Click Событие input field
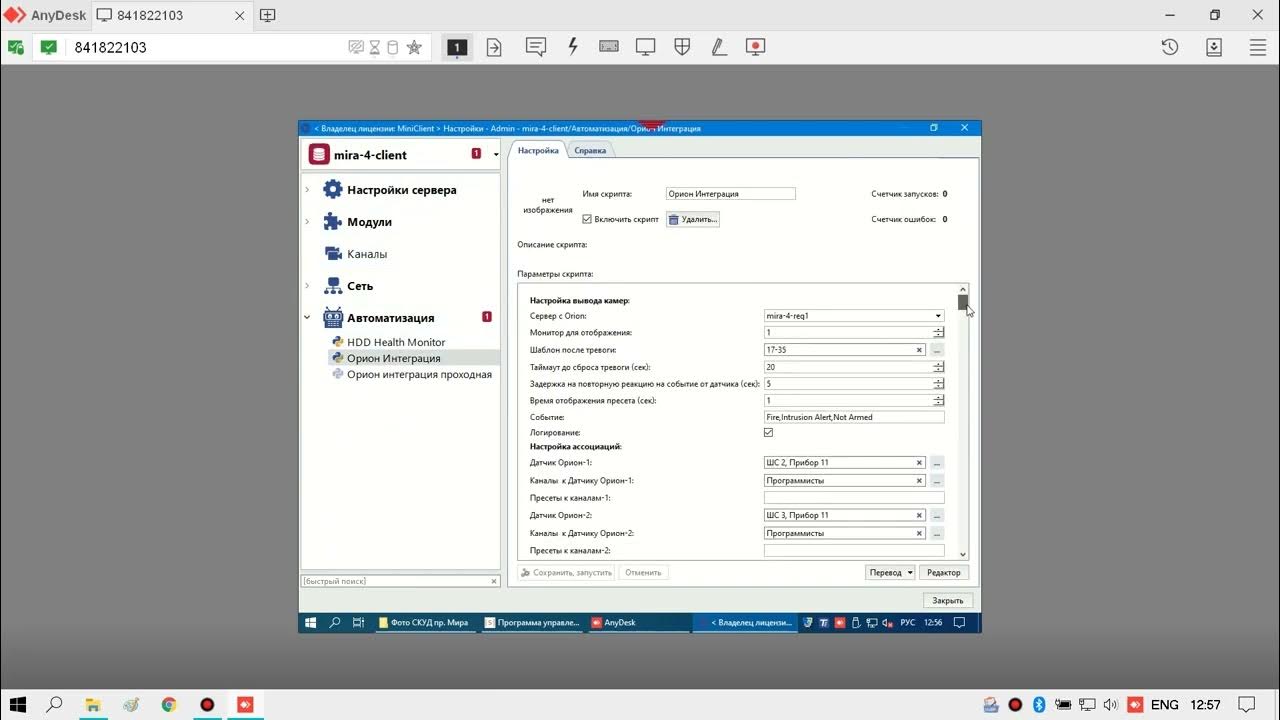This screenshot has height=720, width=1280. coord(854,417)
